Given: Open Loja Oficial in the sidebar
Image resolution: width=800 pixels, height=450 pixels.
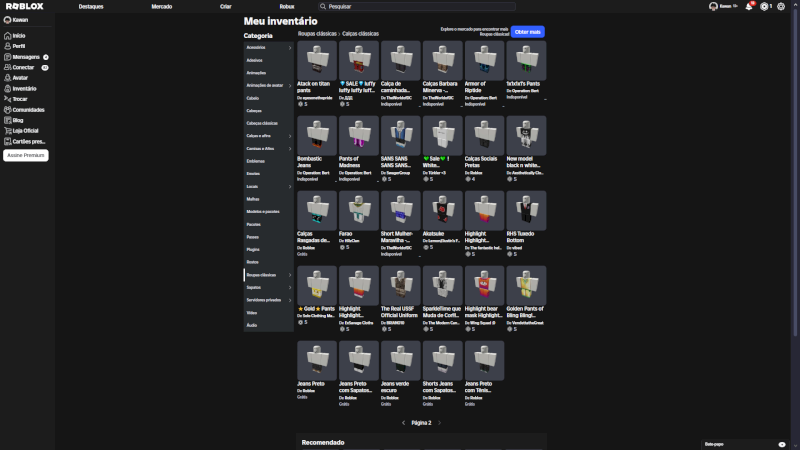Looking at the screenshot, I should coord(21,131).
